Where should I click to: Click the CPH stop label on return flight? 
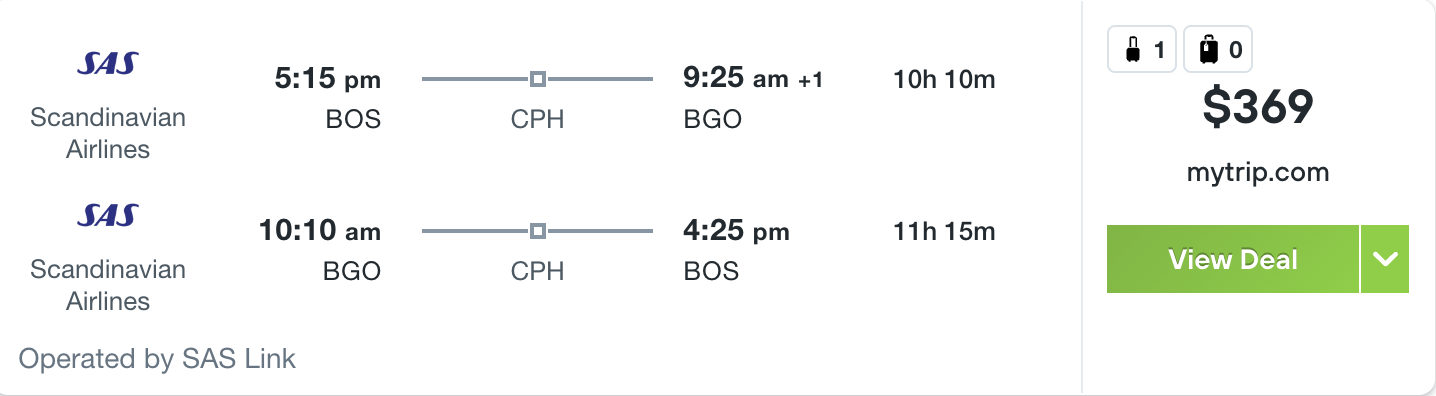538,271
